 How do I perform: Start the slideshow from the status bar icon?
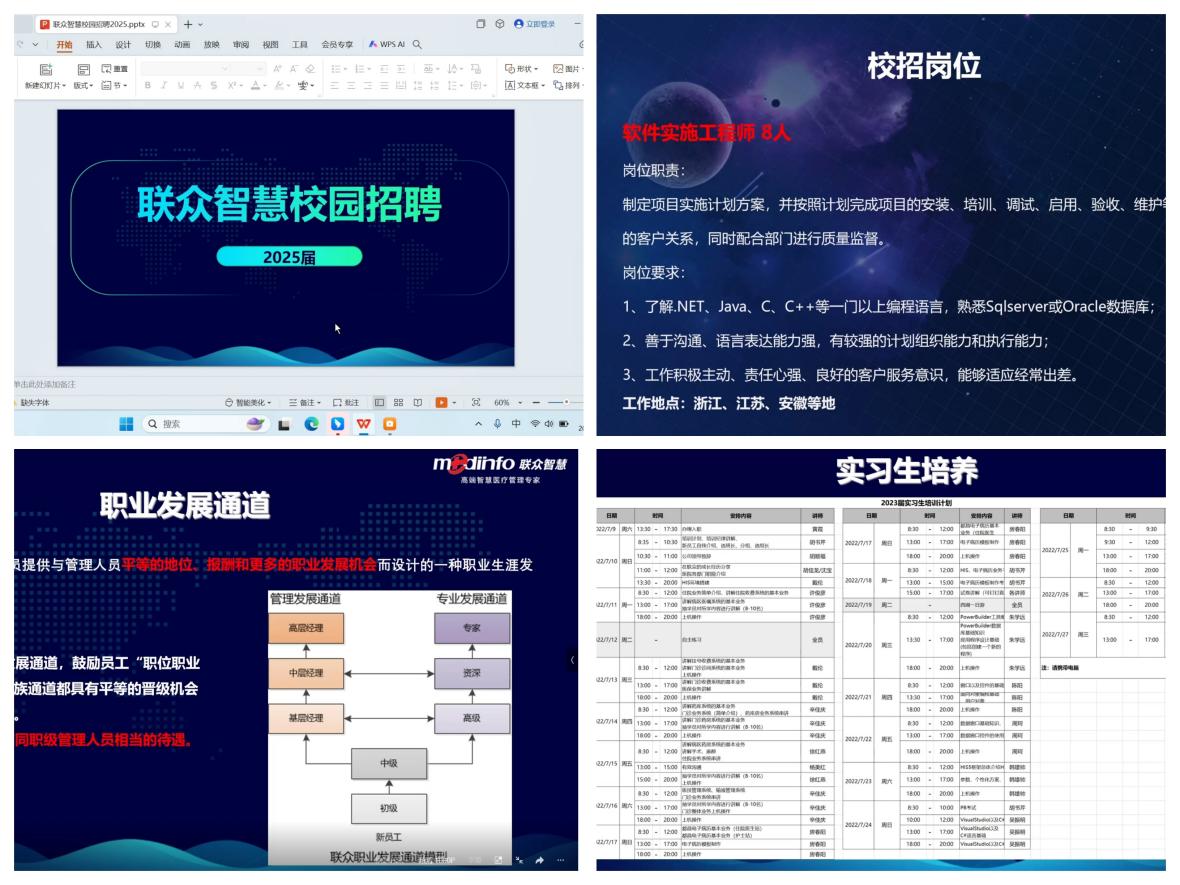pyautogui.click(x=440, y=401)
